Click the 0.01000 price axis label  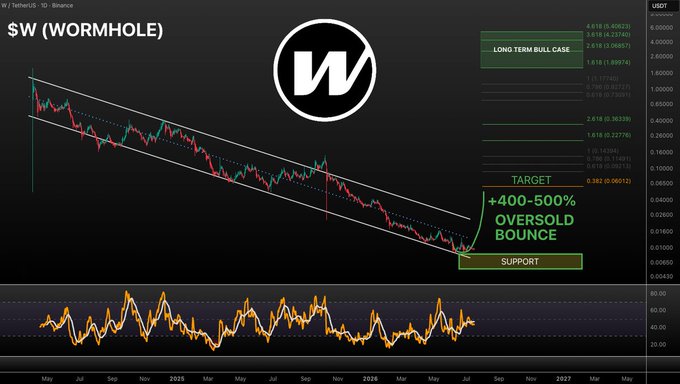coord(661,248)
